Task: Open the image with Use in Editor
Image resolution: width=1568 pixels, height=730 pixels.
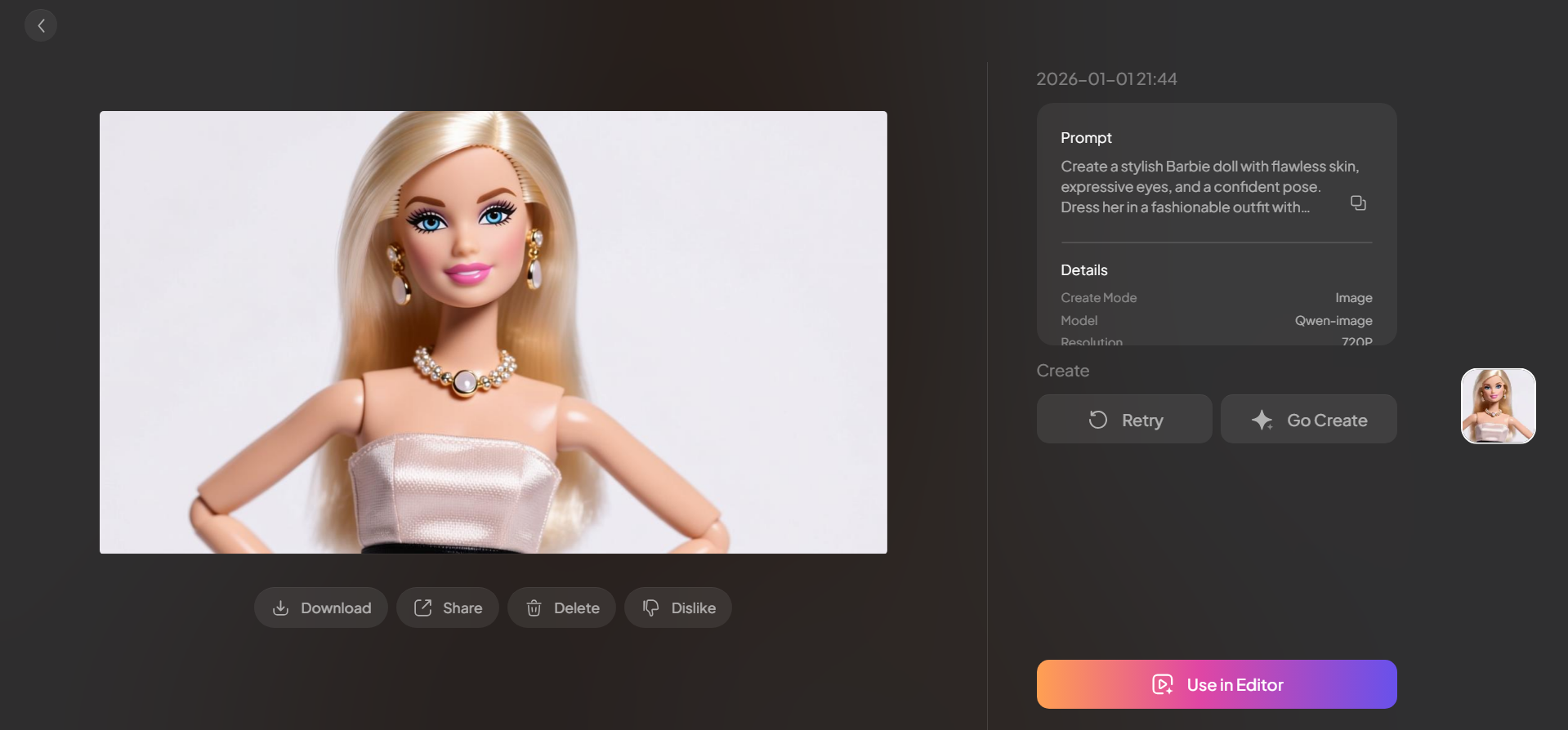Action: pyautogui.click(x=1217, y=684)
